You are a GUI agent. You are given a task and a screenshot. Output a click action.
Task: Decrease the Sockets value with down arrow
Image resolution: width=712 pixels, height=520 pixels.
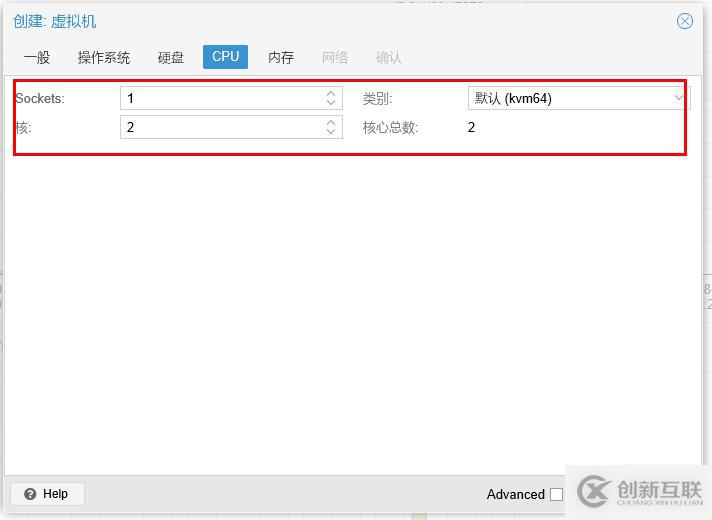point(331,103)
